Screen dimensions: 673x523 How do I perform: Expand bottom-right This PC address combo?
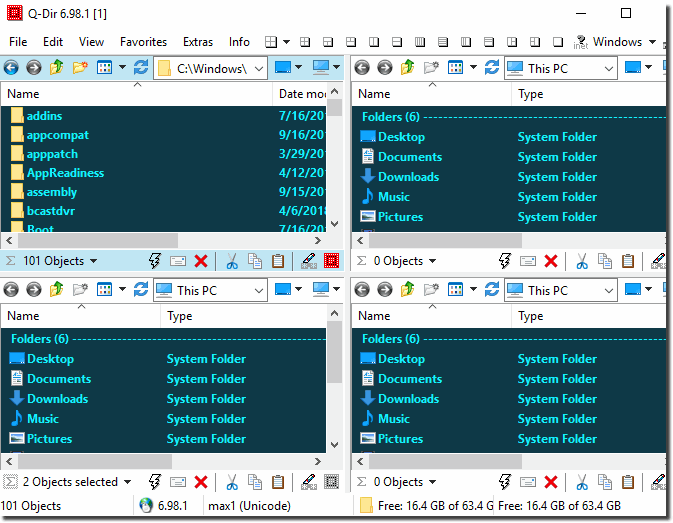click(609, 290)
